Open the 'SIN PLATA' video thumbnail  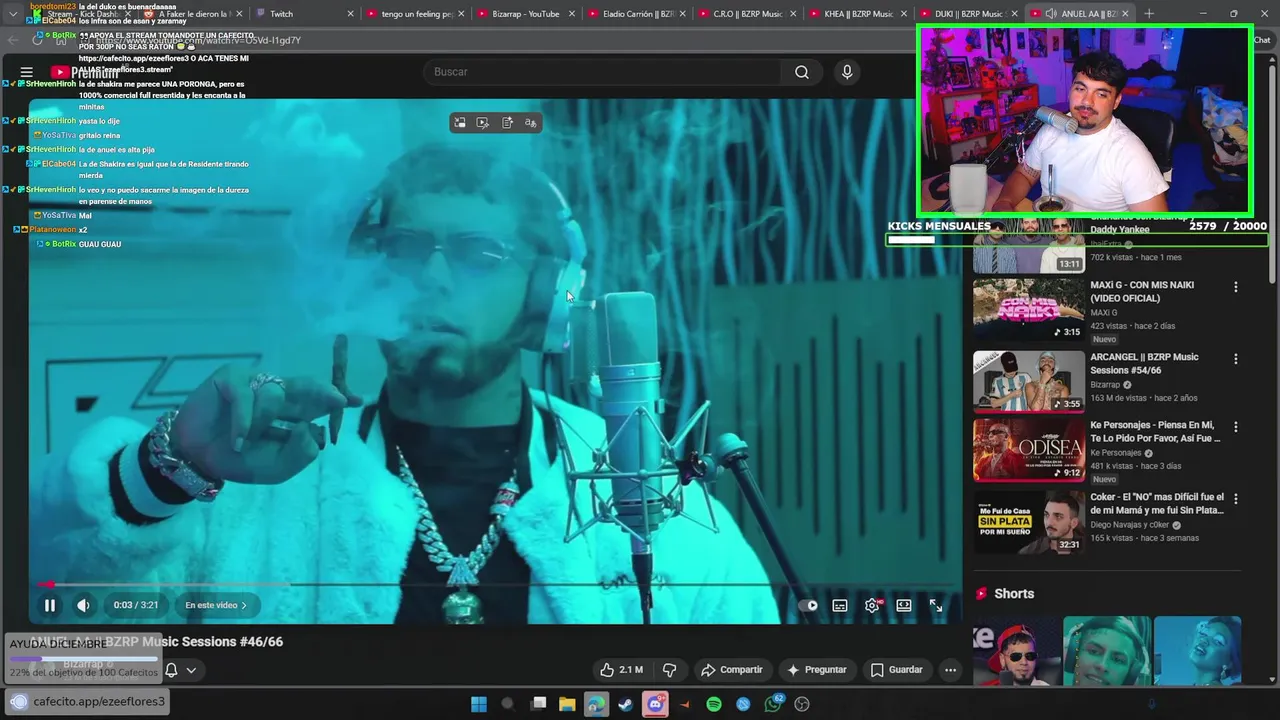coord(1029,522)
